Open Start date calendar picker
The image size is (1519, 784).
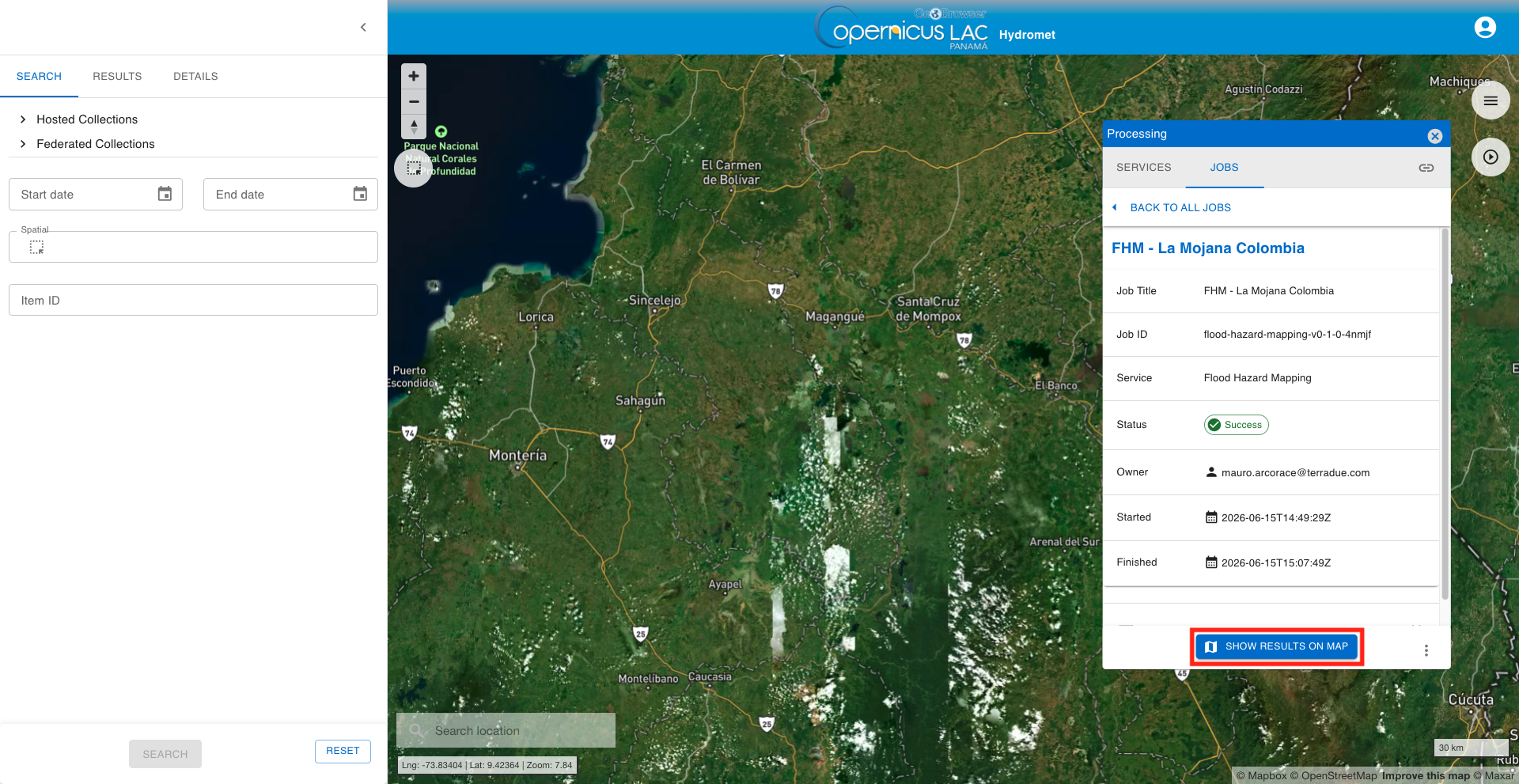[x=165, y=195]
